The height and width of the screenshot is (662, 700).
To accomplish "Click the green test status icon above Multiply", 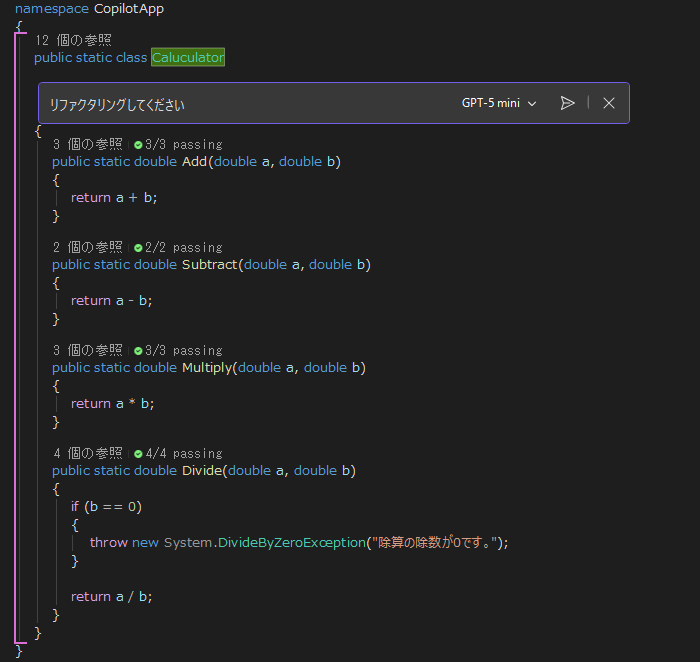I will point(138,351).
